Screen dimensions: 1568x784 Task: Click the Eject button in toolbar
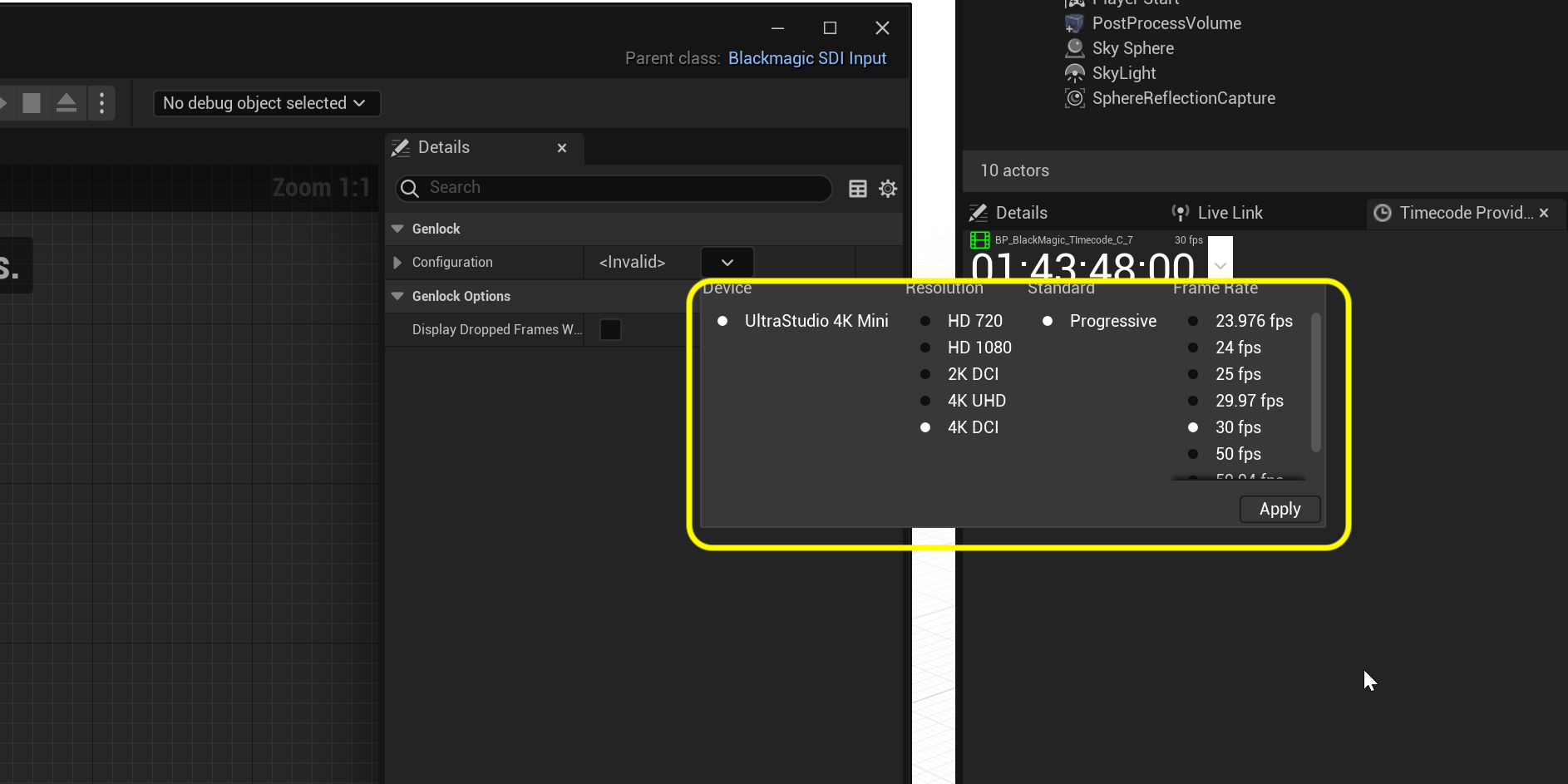coord(67,103)
